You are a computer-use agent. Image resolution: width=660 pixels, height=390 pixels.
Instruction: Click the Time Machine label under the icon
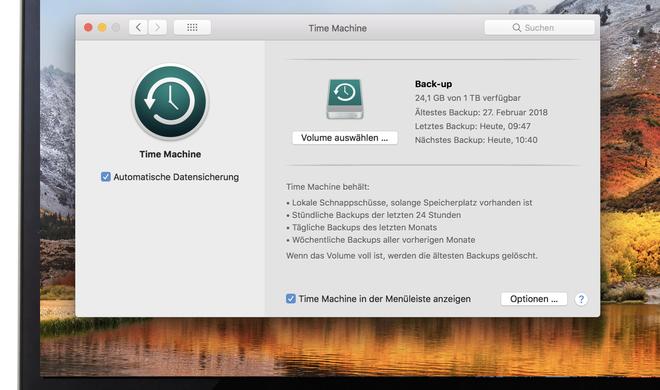click(x=170, y=154)
